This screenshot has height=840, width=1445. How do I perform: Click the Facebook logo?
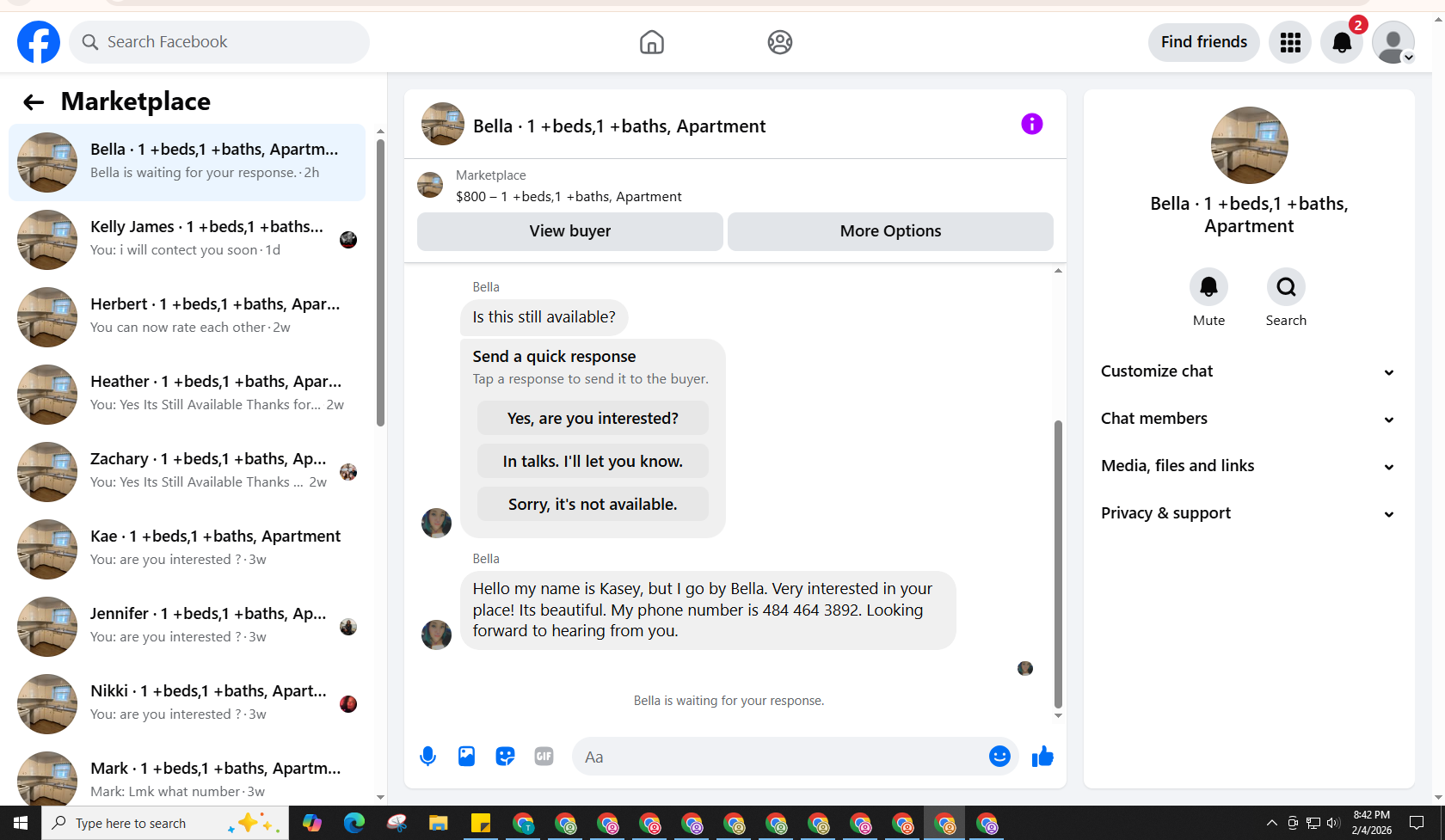pos(39,42)
